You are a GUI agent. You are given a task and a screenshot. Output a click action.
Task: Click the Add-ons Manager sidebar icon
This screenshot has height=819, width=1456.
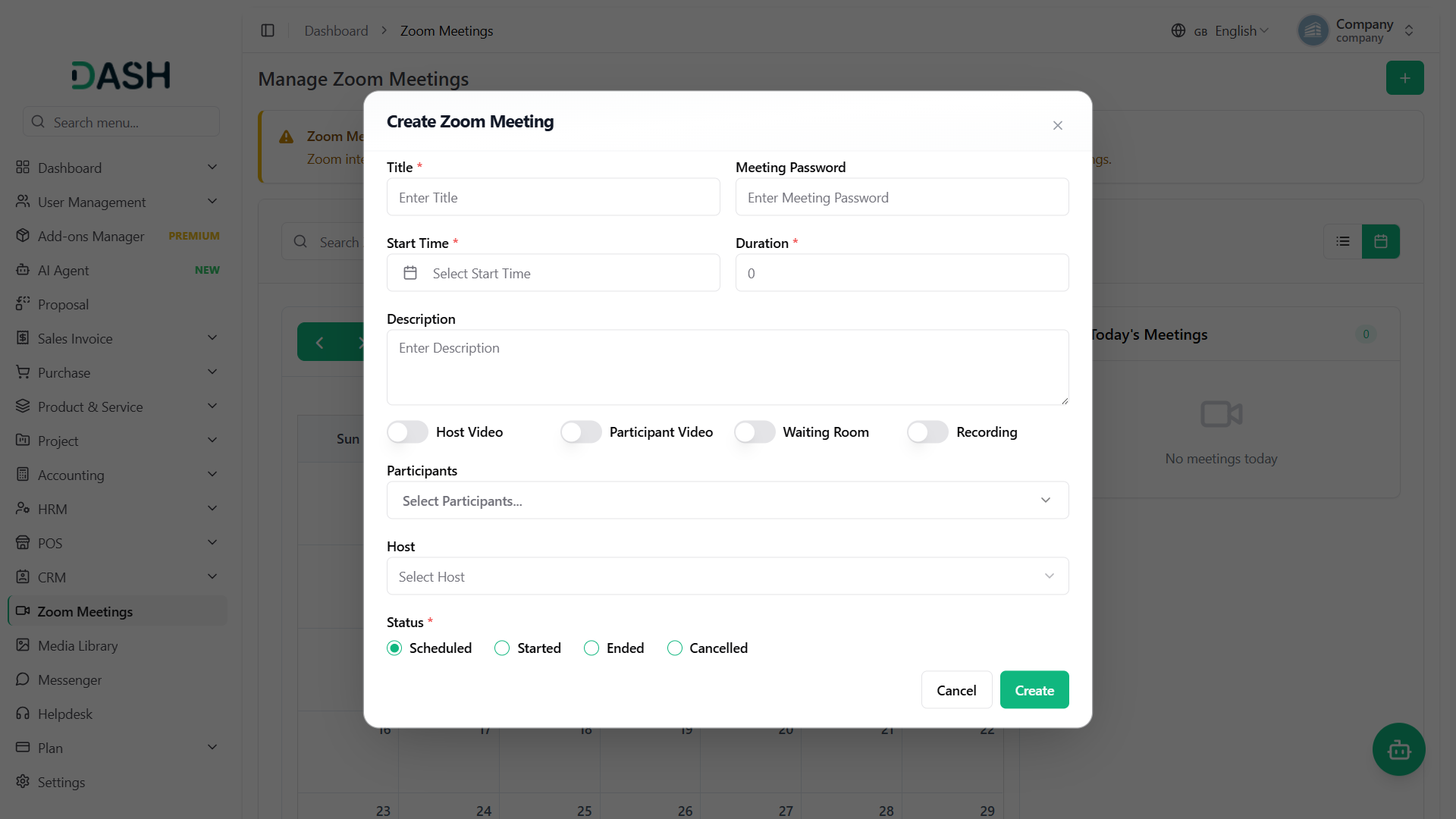(23, 236)
